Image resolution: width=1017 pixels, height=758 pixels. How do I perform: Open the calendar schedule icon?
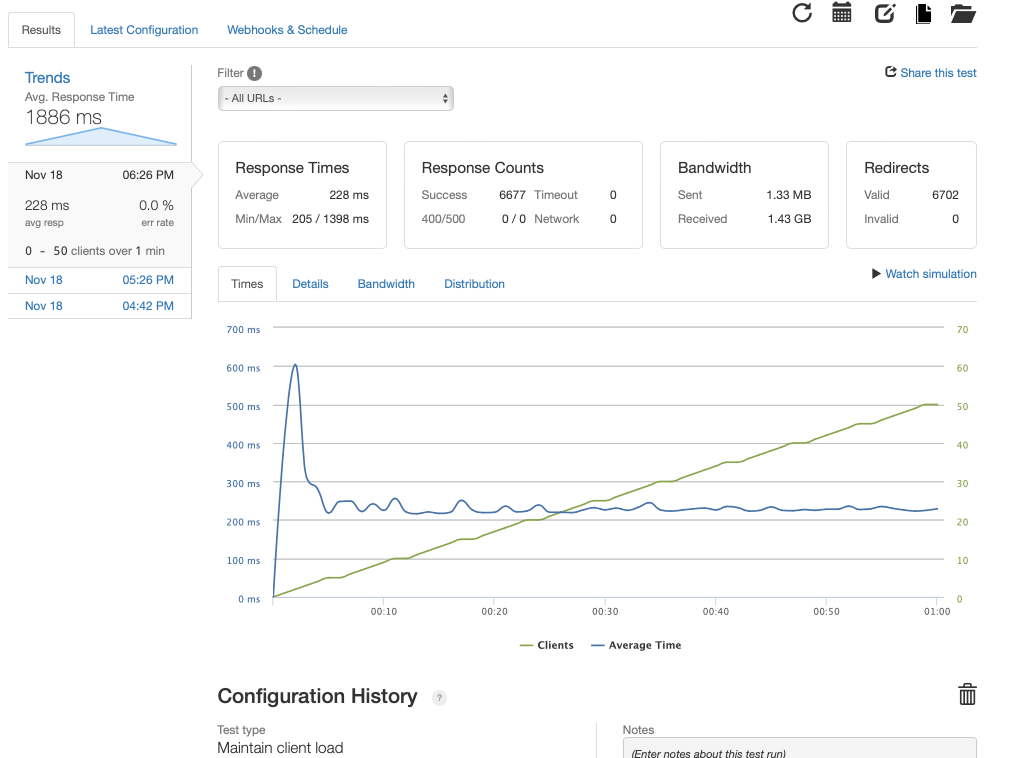[x=842, y=13]
